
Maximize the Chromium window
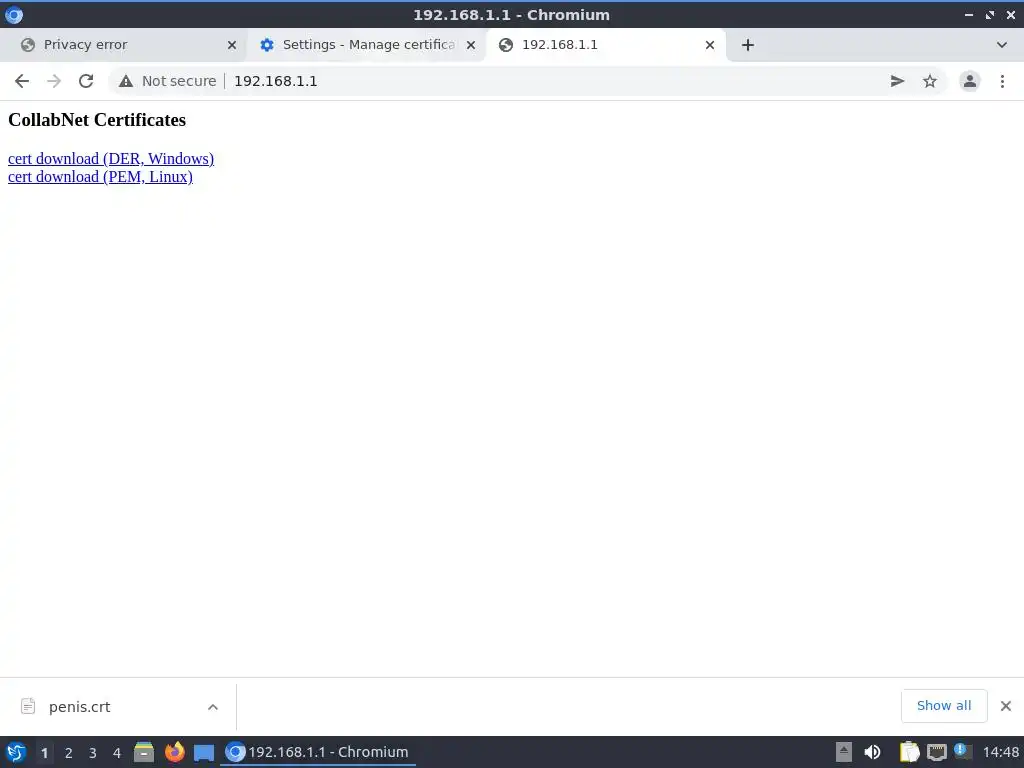[990, 14]
